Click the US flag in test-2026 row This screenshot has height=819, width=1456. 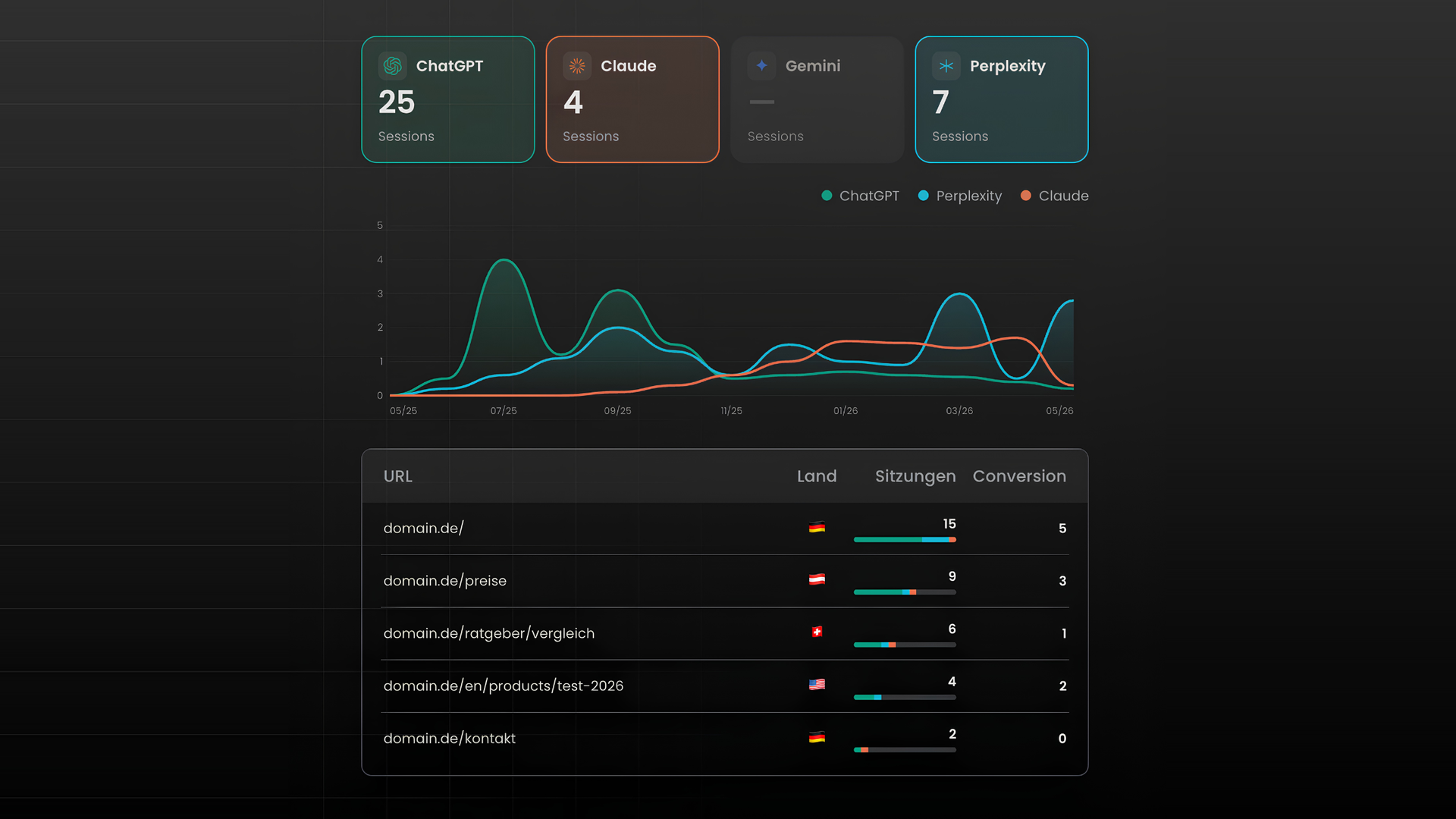coord(817,684)
